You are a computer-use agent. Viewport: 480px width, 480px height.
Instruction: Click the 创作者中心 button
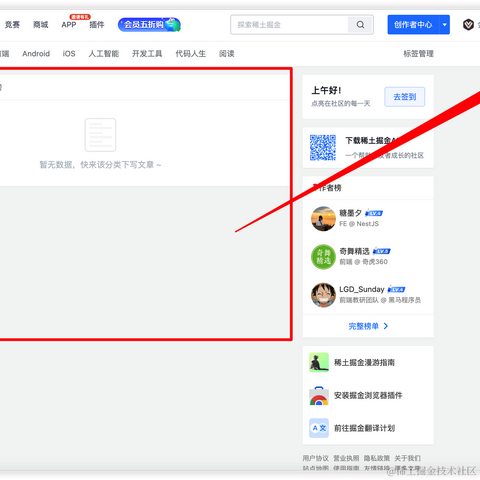(413, 24)
